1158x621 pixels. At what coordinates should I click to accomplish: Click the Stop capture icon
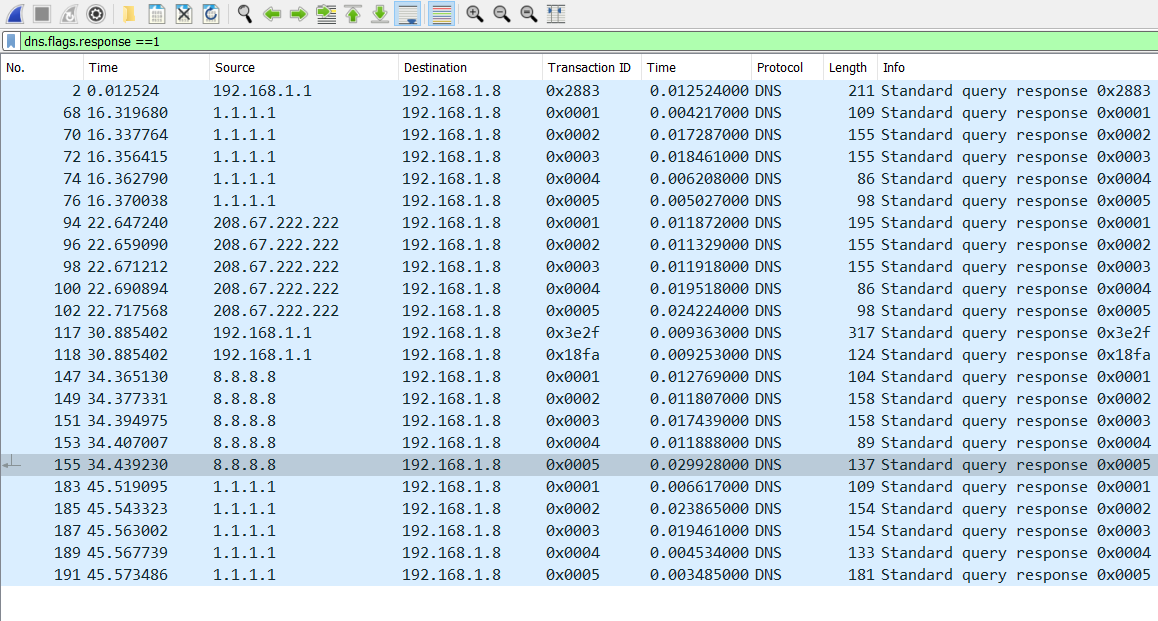(x=40, y=14)
